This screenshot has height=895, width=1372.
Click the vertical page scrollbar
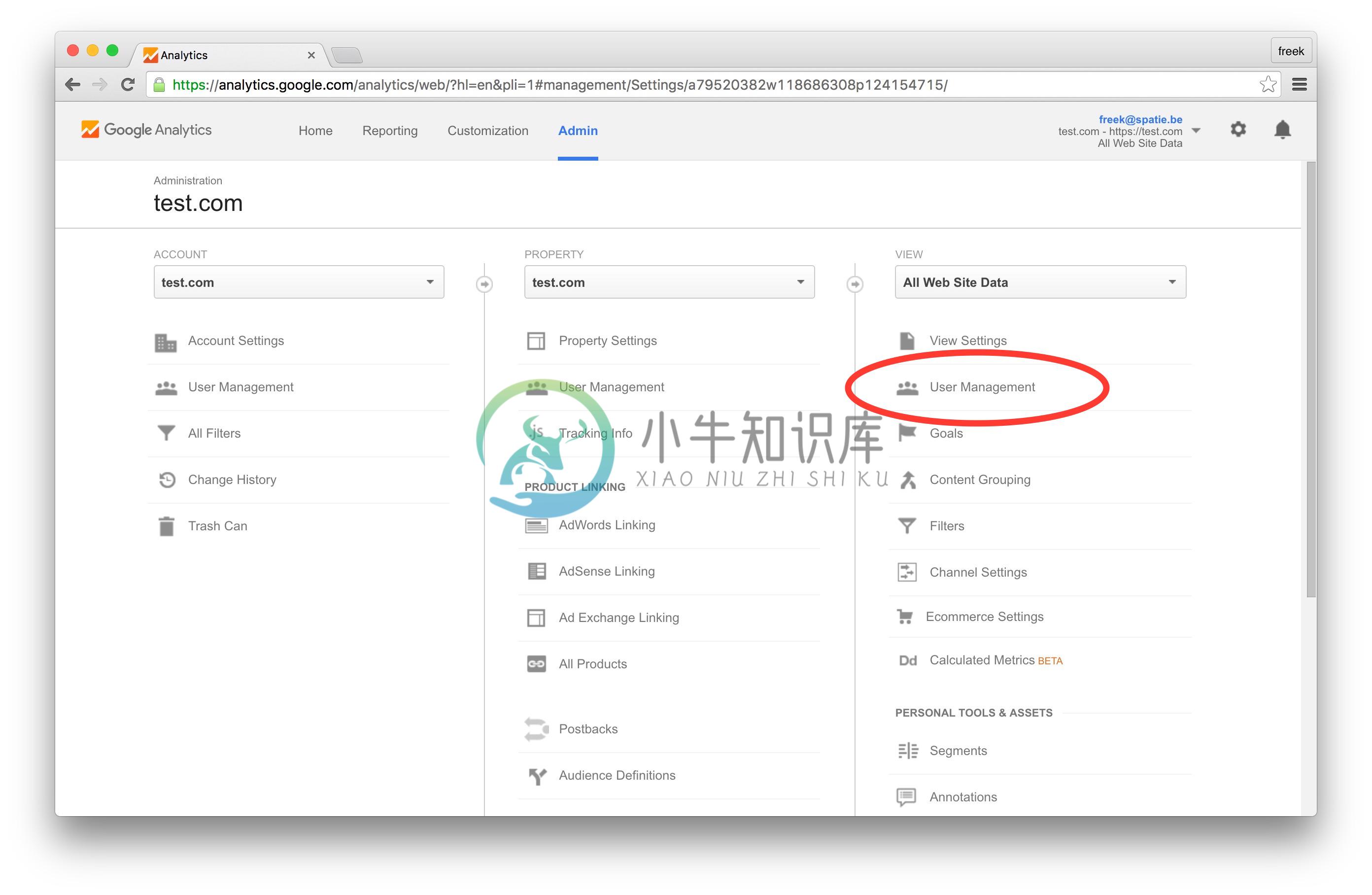(x=1311, y=379)
